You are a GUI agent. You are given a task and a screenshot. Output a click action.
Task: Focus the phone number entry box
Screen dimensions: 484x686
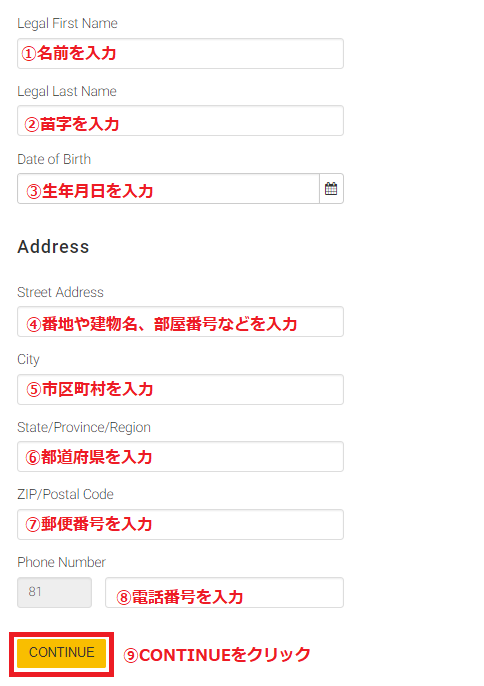tap(224, 593)
